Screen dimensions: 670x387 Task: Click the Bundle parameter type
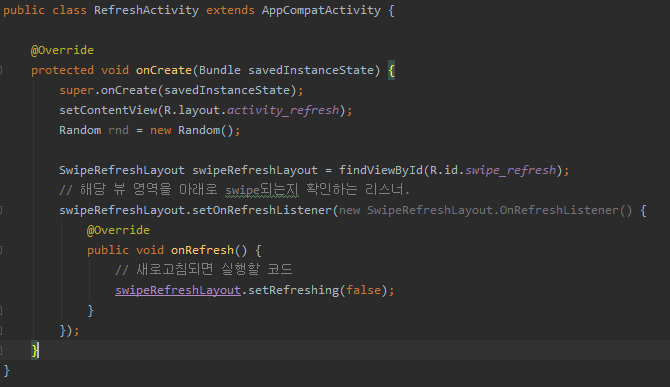click(220, 70)
